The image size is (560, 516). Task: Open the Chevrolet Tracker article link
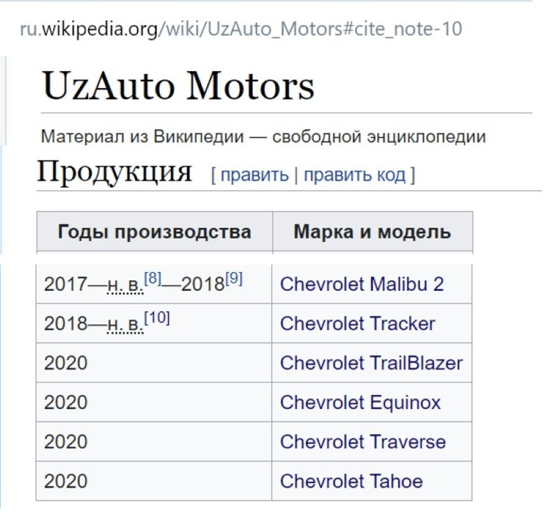tap(358, 324)
